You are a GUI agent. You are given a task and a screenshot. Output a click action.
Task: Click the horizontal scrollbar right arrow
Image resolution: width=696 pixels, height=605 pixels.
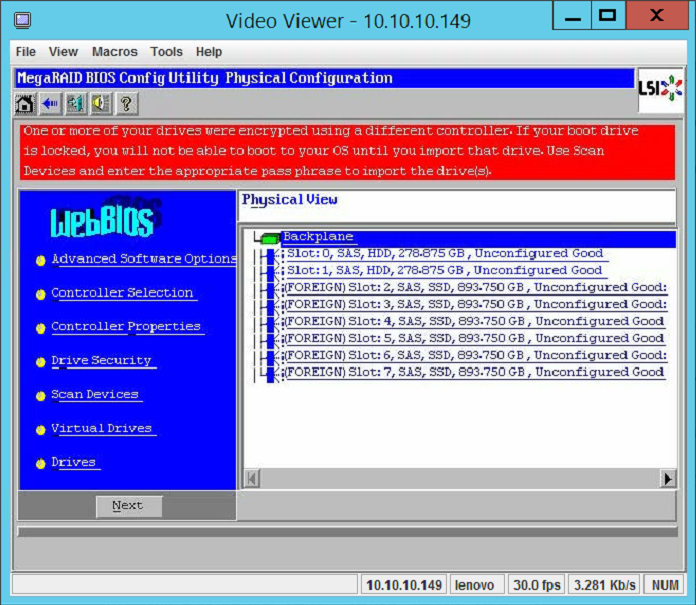point(667,480)
